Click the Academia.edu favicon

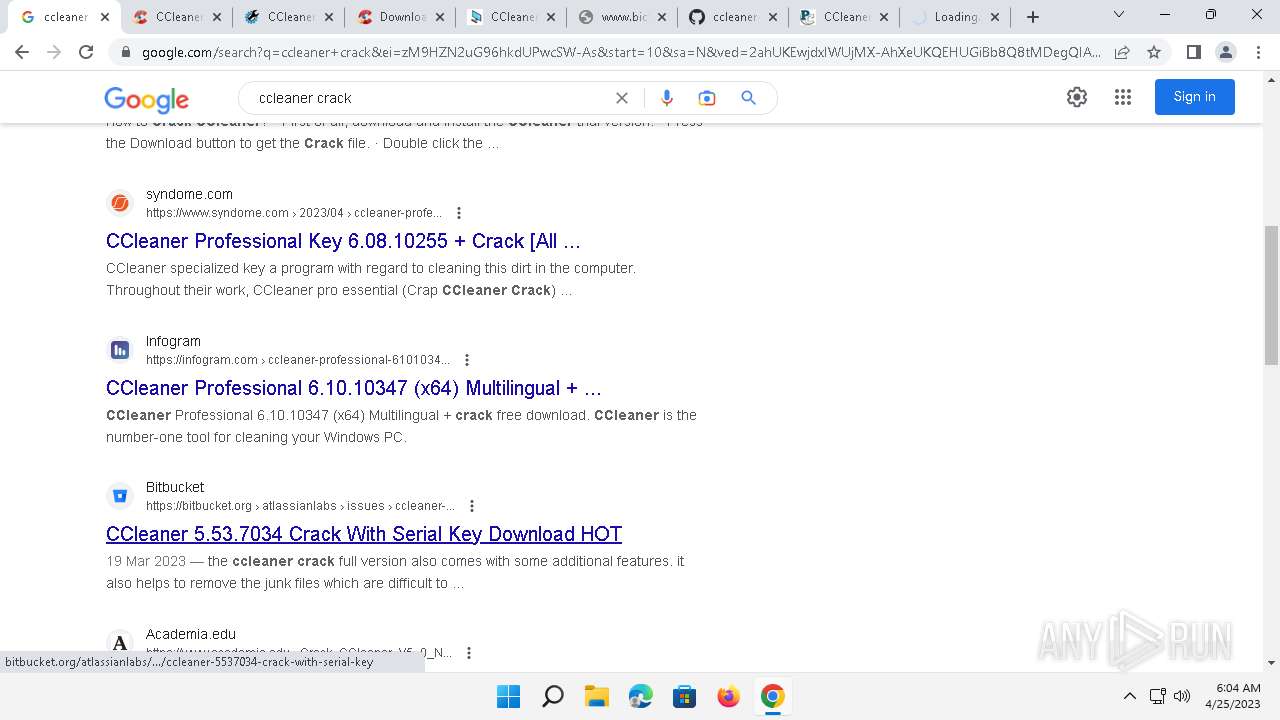click(120, 643)
